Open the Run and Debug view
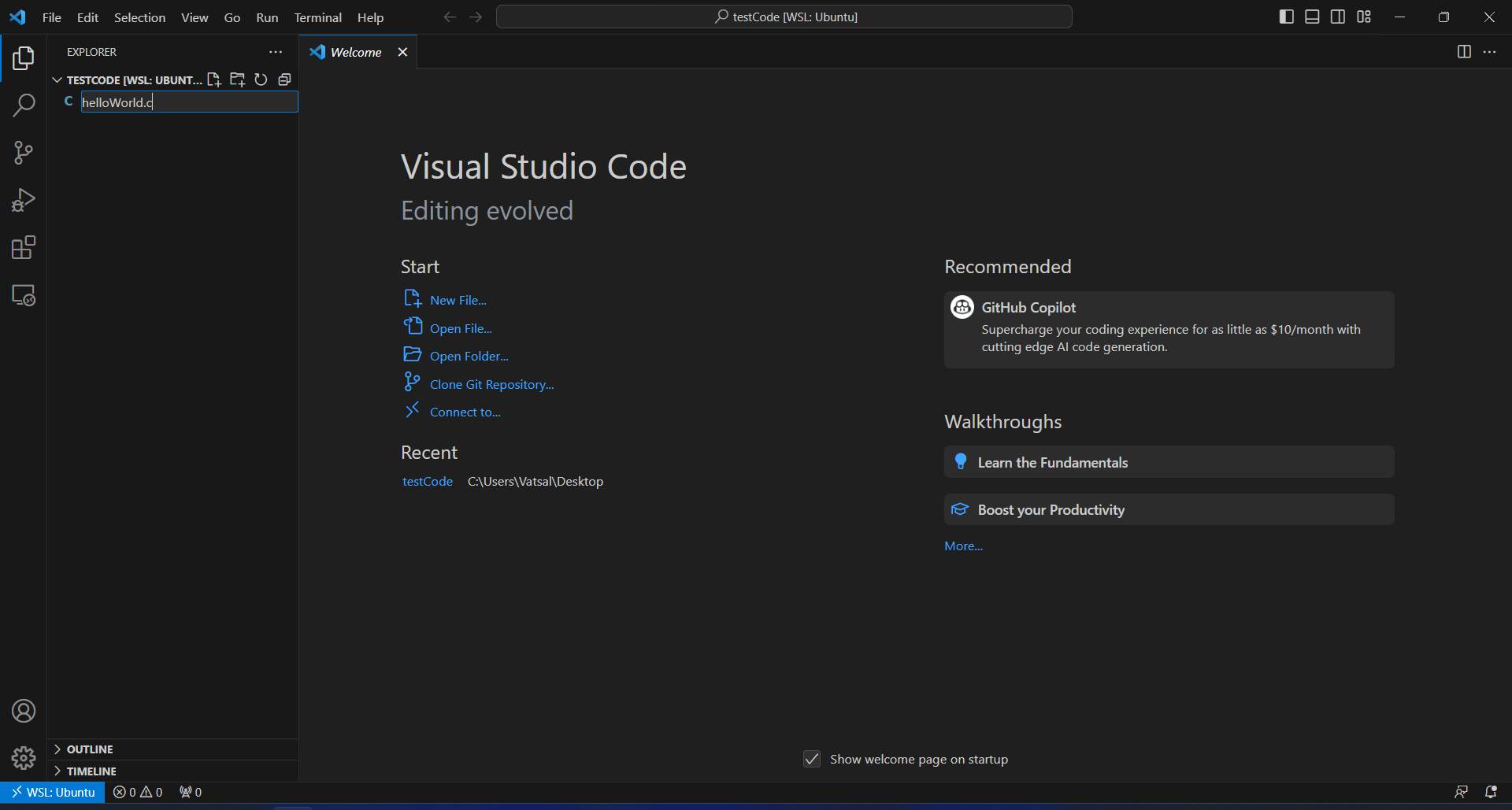The height and width of the screenshot is (810, 1512). tap(24, 200)
